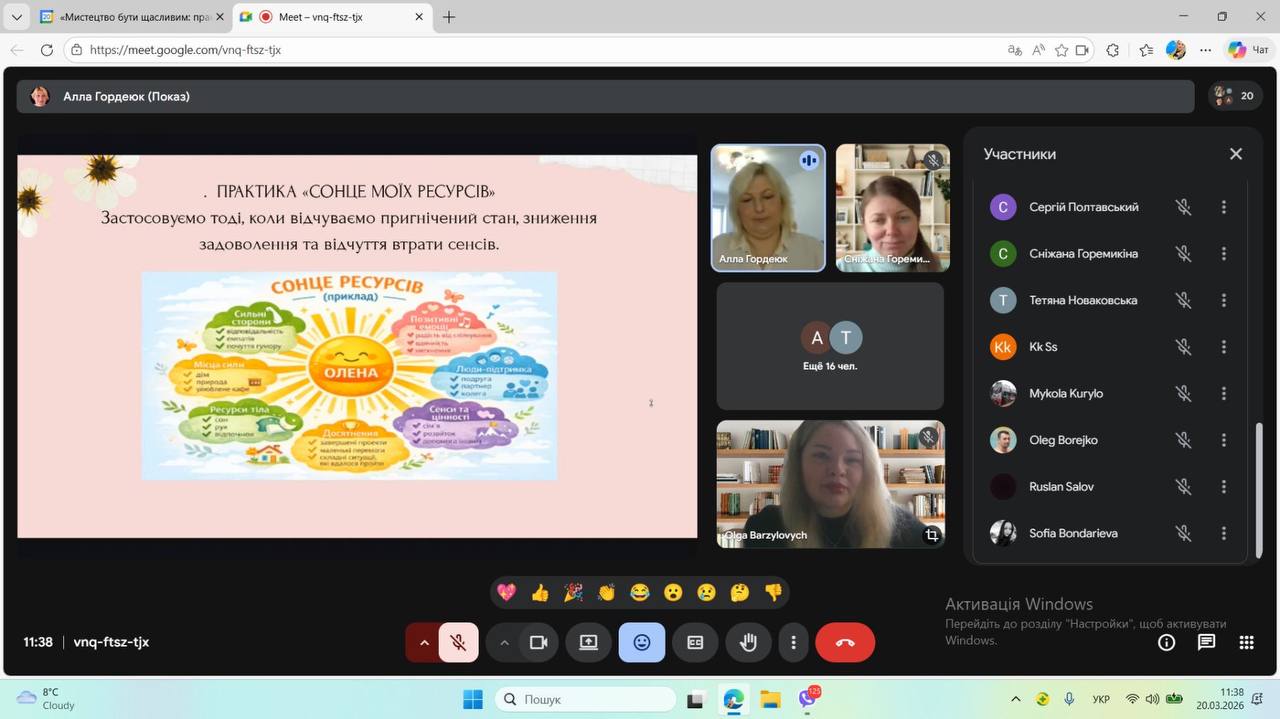
Task: Expand audio settings chevron beside microphone
Action: pos(424,642)
